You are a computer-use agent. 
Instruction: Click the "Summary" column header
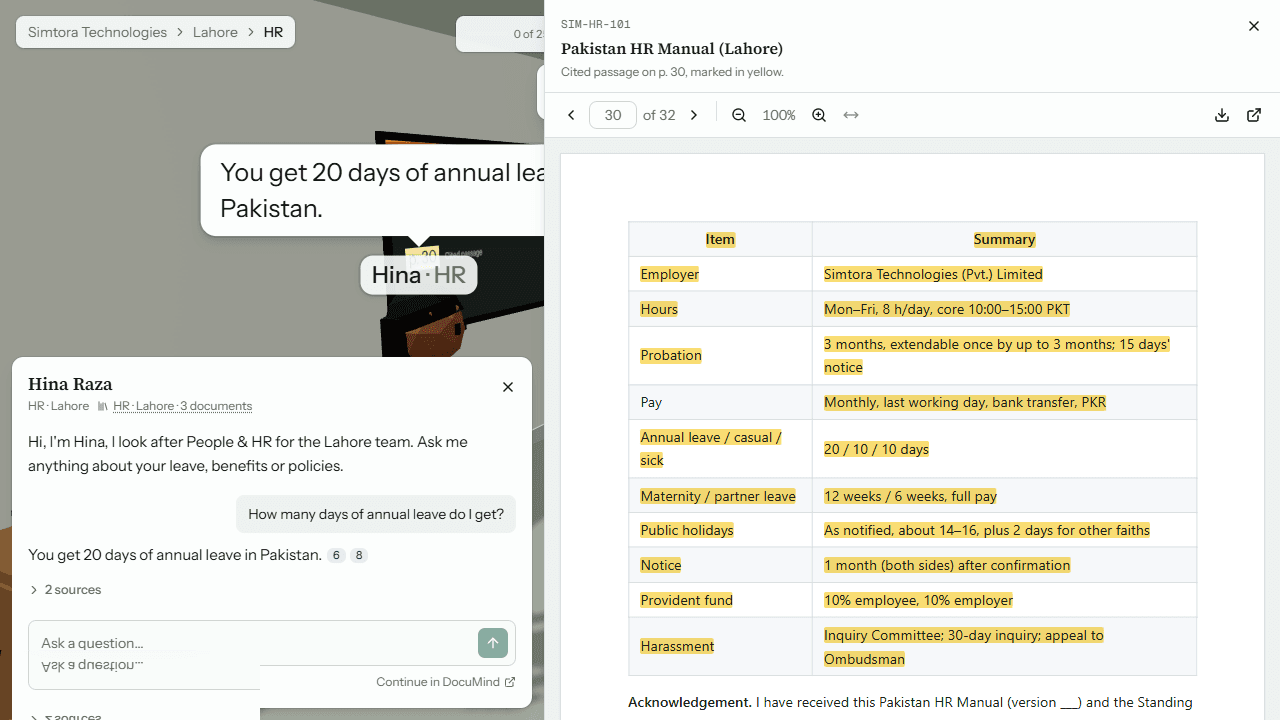pos(1004,239)
